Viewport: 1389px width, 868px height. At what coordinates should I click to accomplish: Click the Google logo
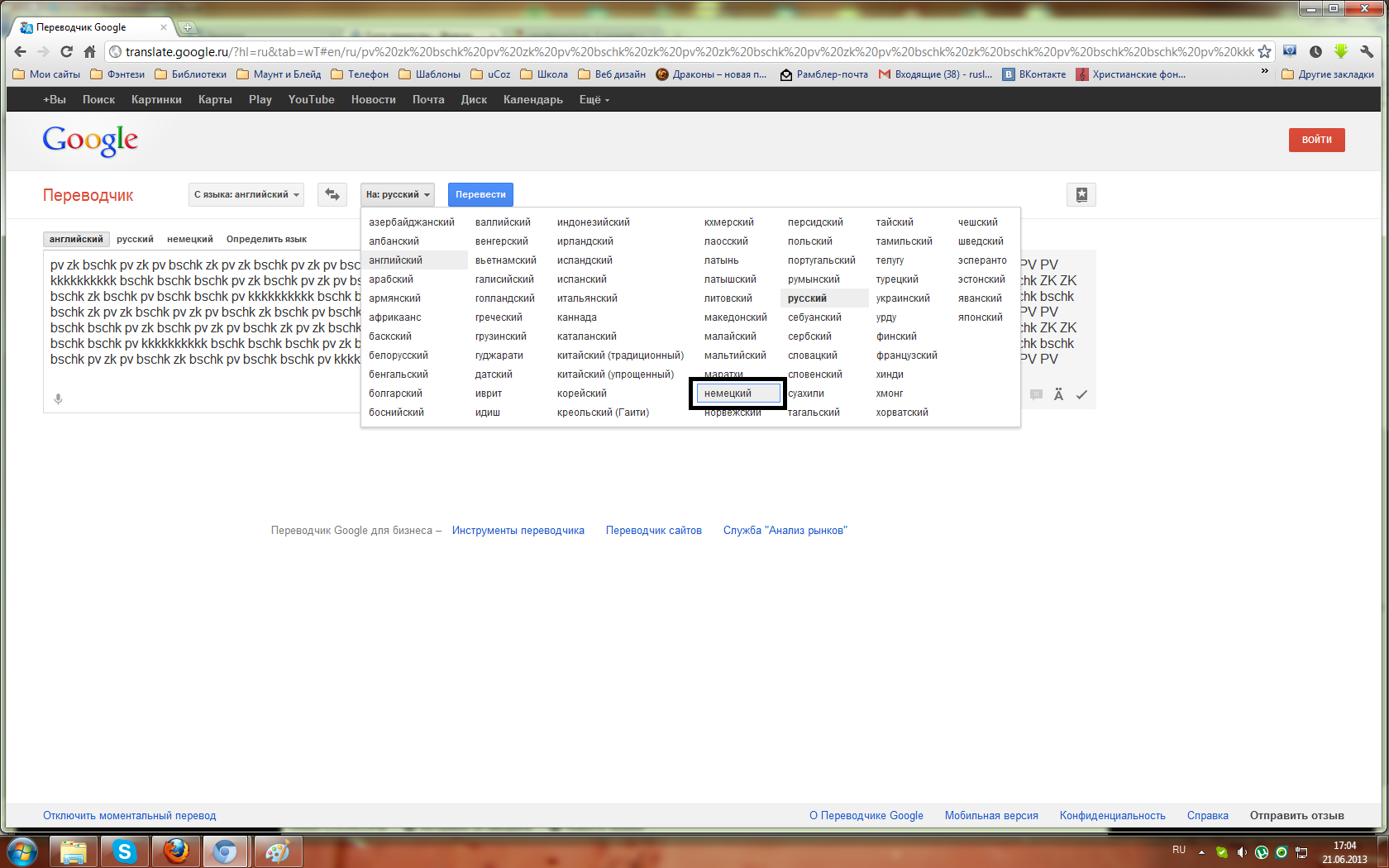coord(90,141)
